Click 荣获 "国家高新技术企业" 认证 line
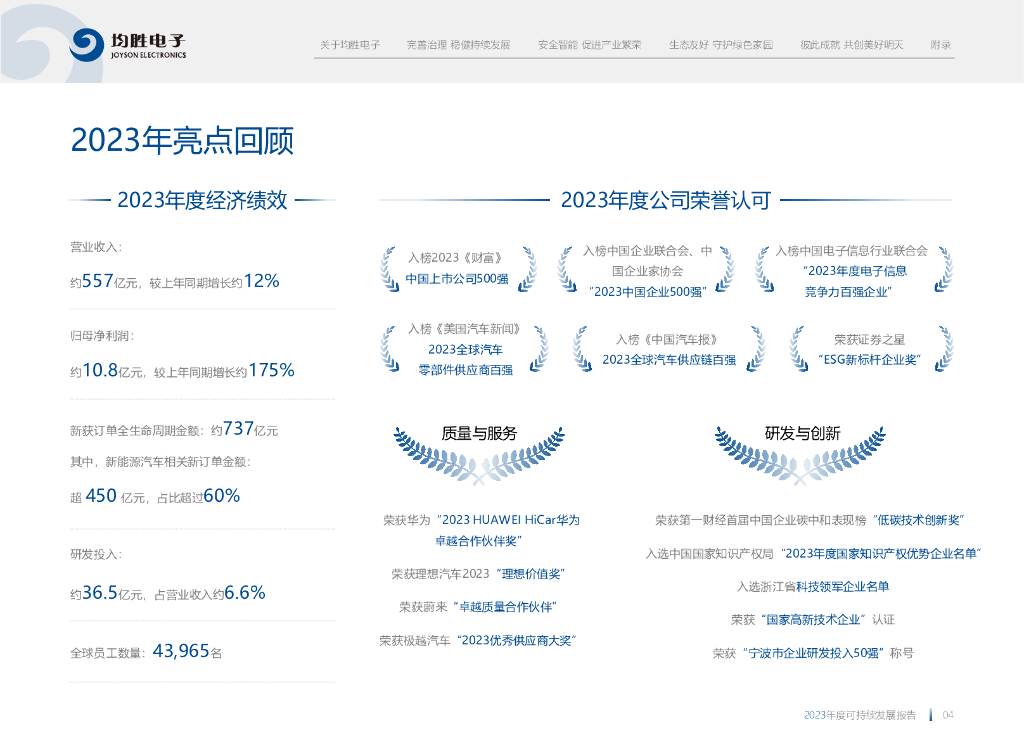 point(813,620)
